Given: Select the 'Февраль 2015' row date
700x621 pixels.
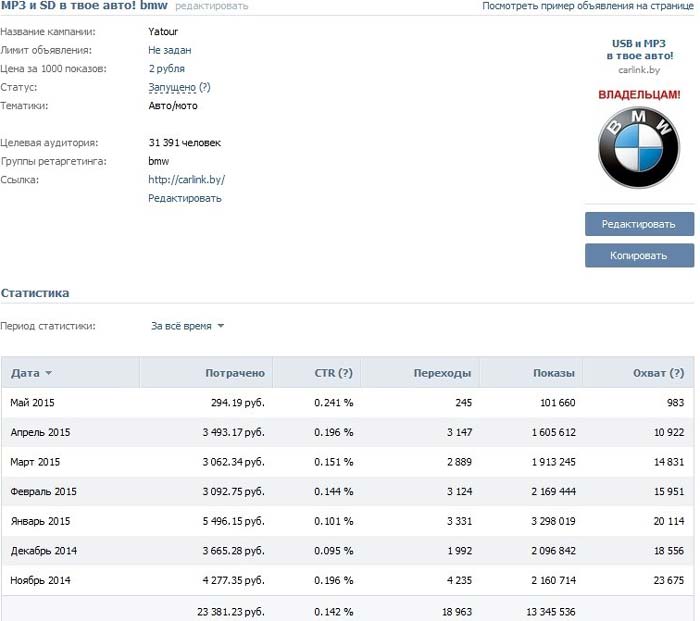Looking at the screenshot, I should click(43, 492).
